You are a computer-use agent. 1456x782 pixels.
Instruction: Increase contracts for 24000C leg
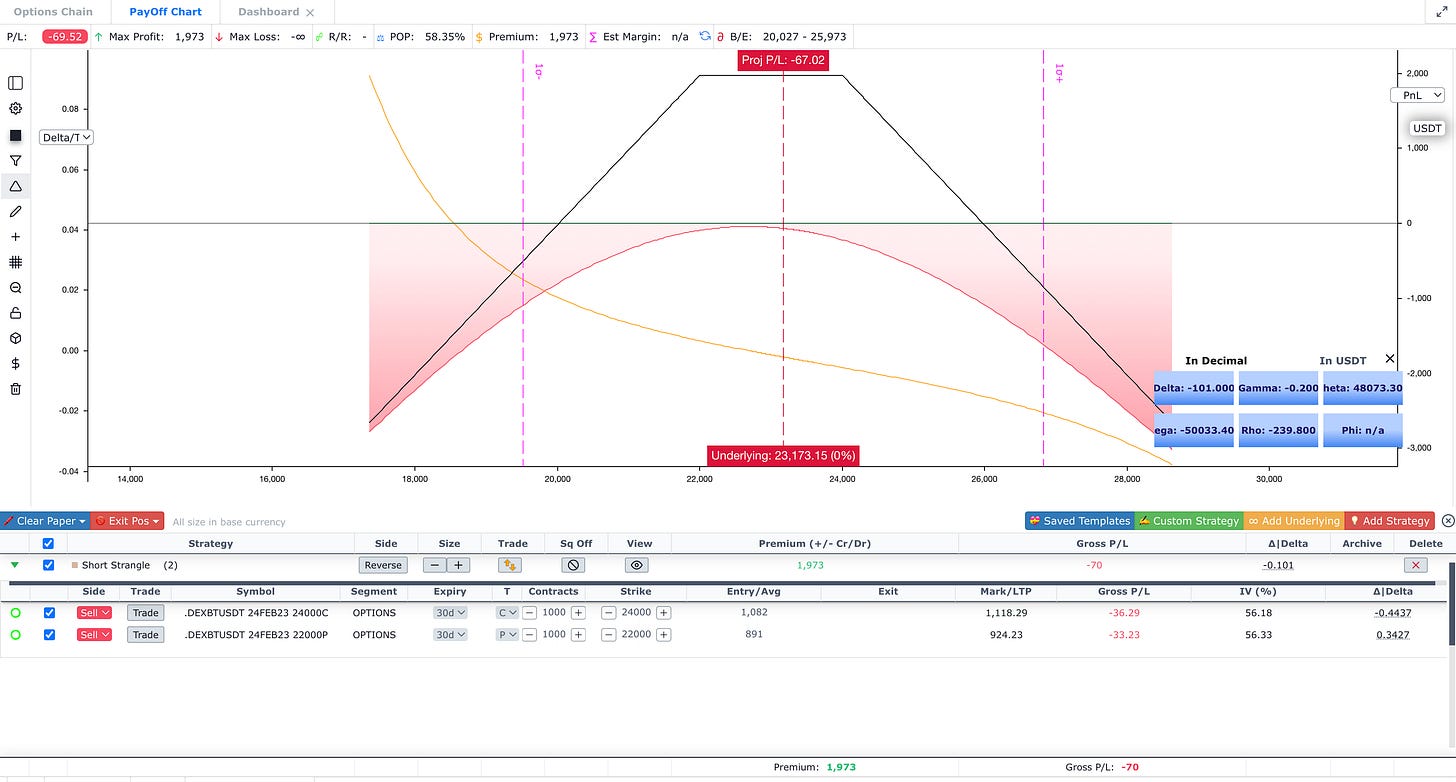pyautogui.click(x=578, y=613)
